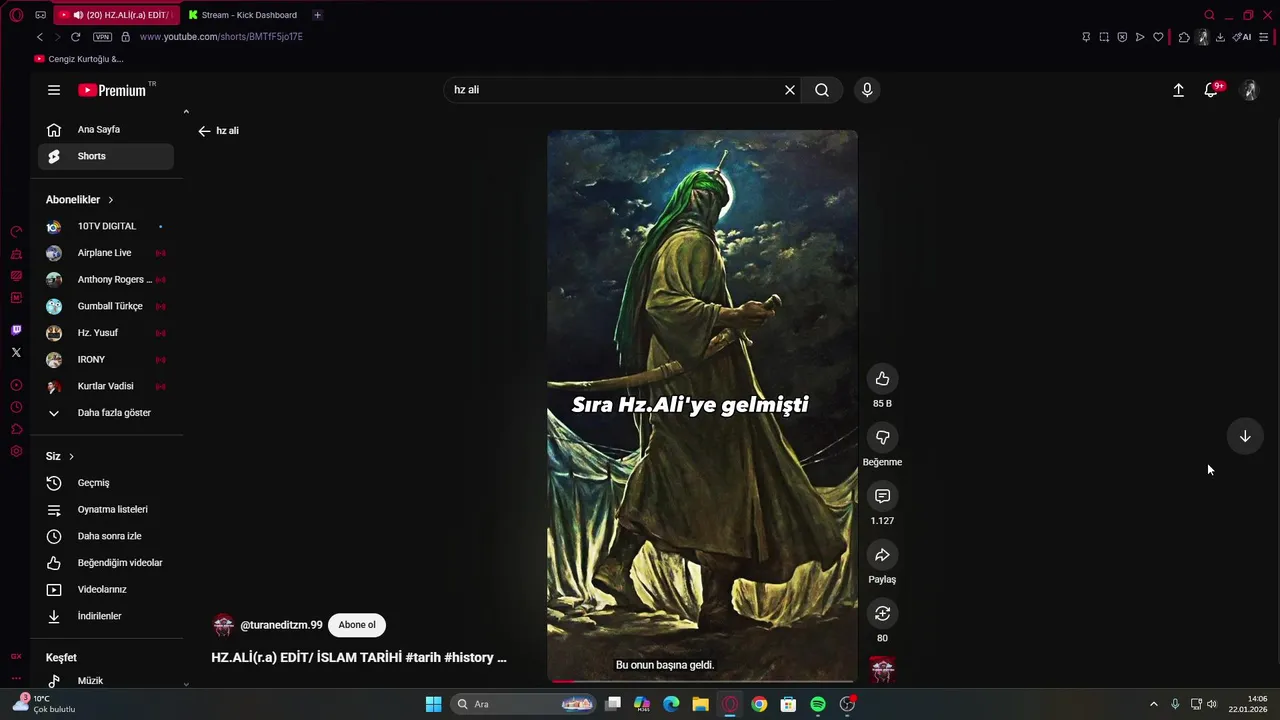Show hidden system tray icons
Screen dimensions: 1280x720
[1153, 704]
